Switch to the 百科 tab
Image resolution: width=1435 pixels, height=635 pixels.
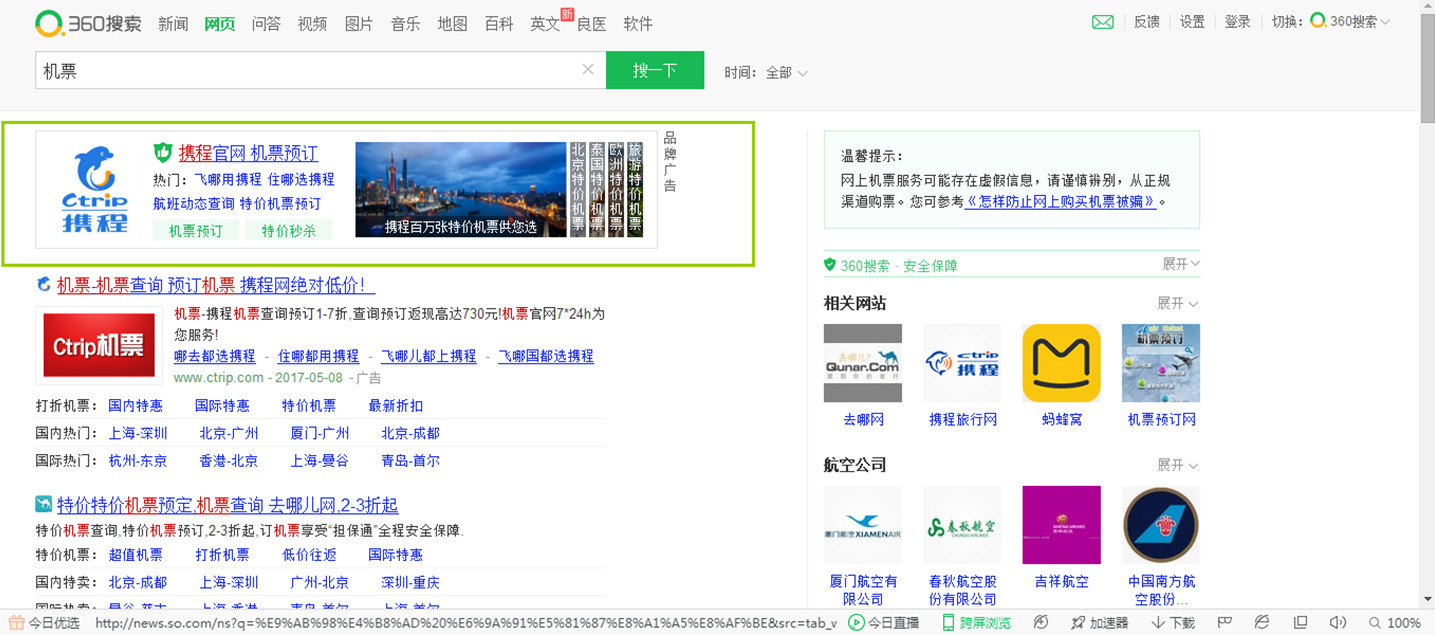[x=499, y=24]
